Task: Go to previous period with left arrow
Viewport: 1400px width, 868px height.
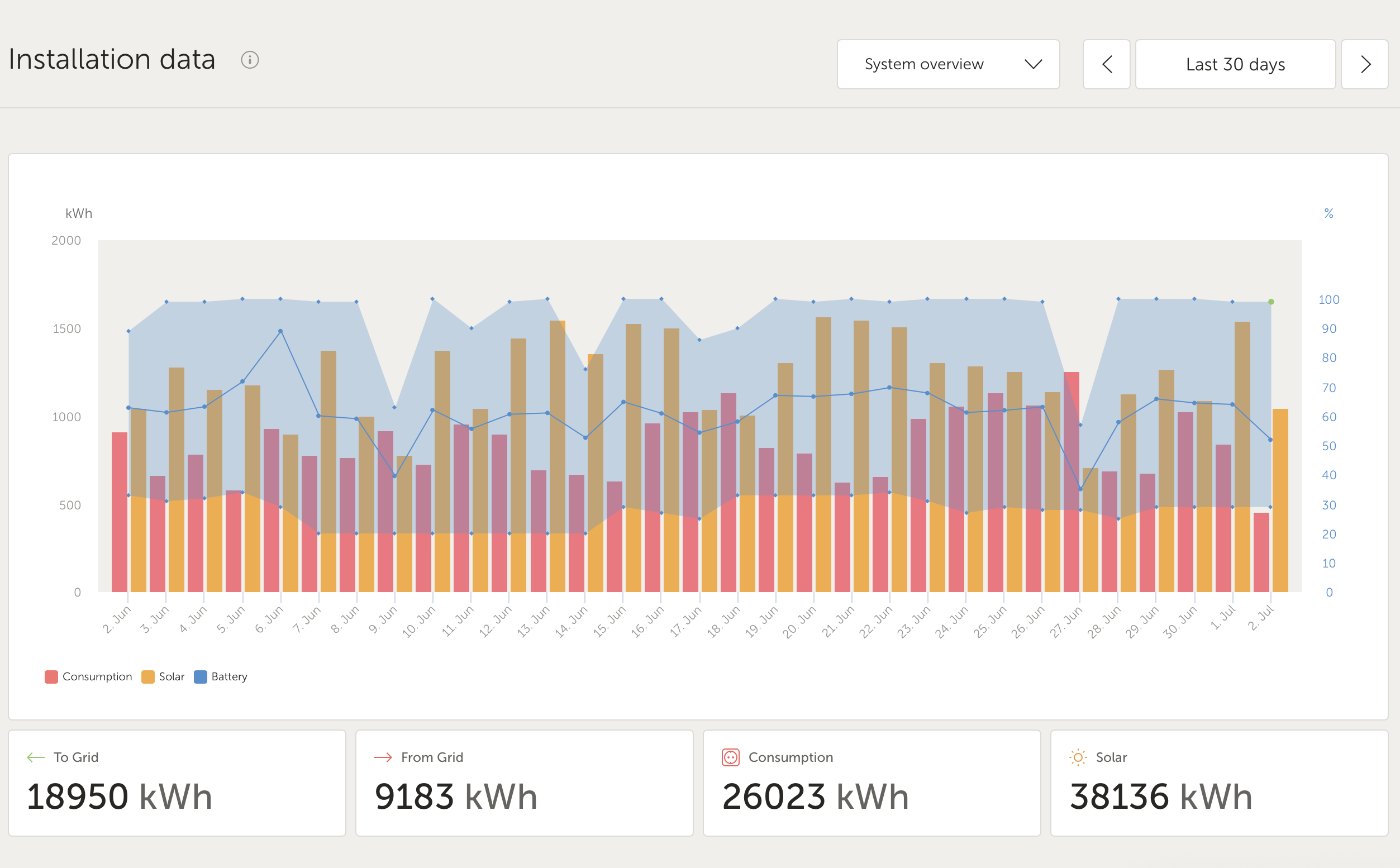Action: pyautogui.click(x=1106, y=64)
